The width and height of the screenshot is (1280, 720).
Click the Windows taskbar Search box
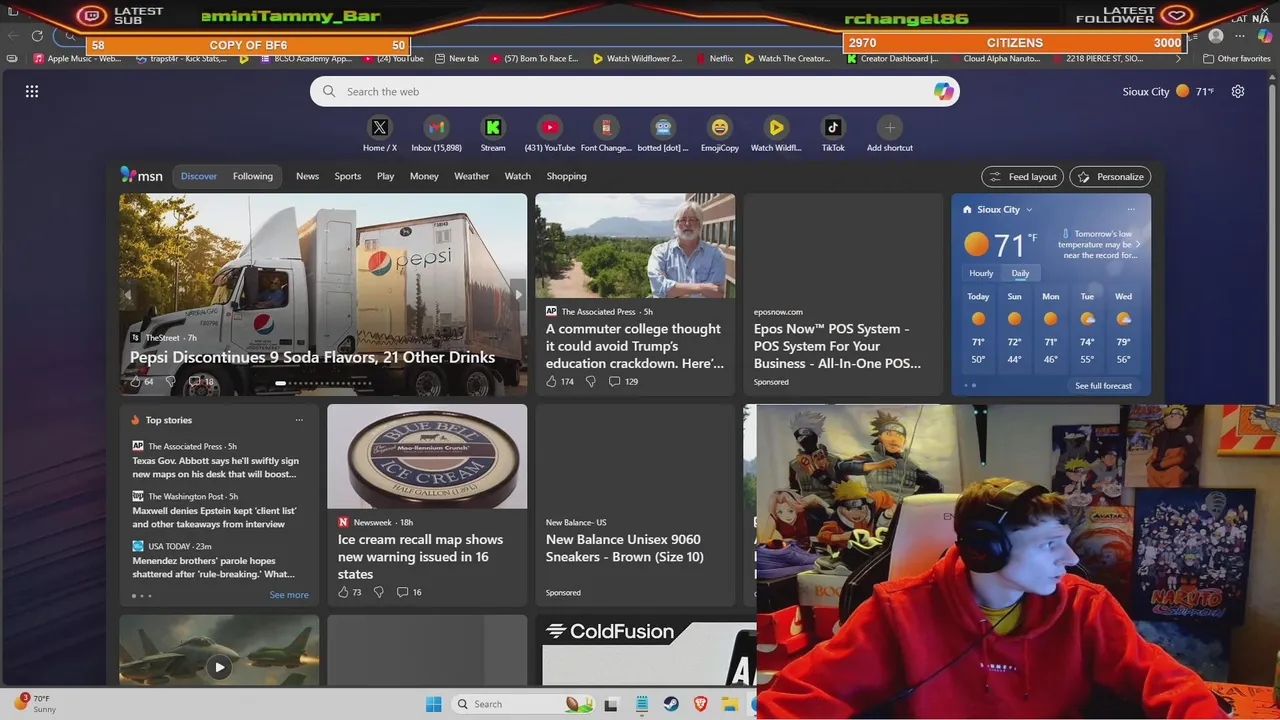tap(523, 704)
